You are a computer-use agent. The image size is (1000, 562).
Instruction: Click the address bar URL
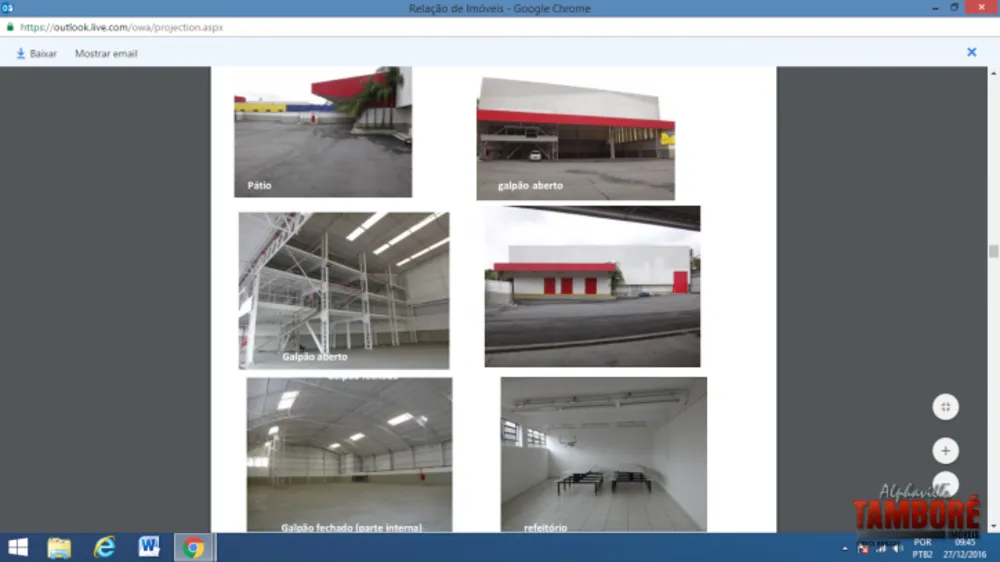(x=121, y=27)
